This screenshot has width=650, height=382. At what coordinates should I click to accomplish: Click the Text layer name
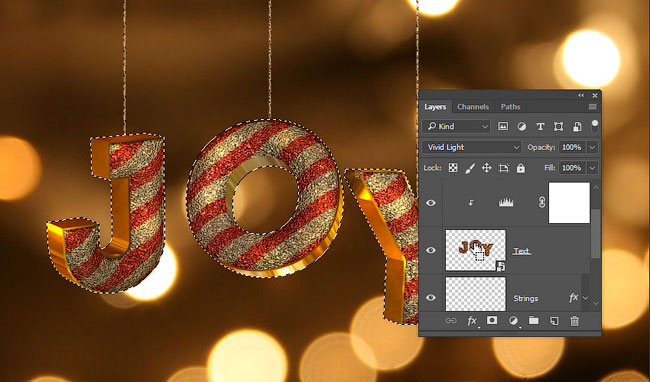coord(521,251)
